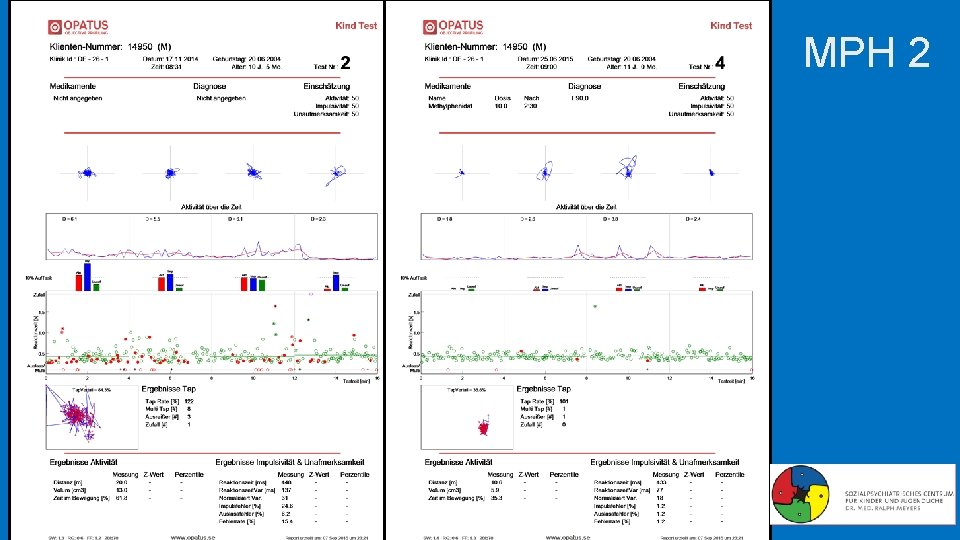
Task: Click the colorful puzzle-heads logo of the Sozialpsychiatrisches Centrum
Action: point(800,493)
